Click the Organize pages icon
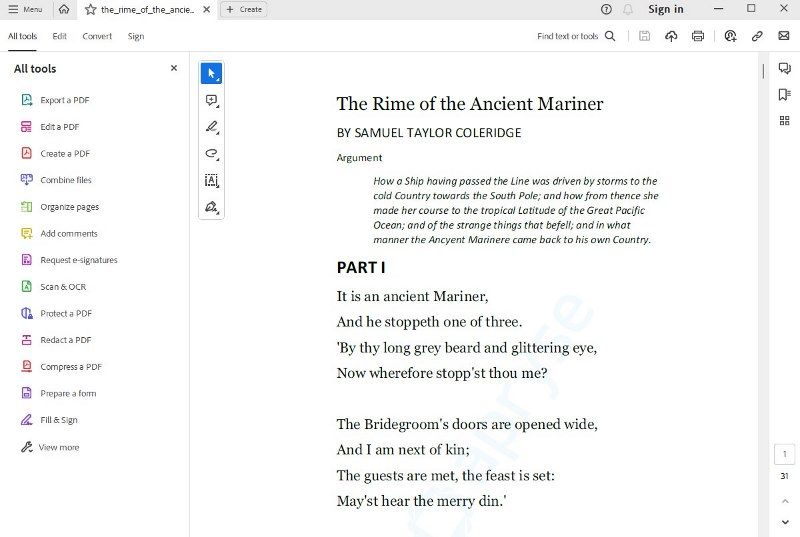 27,207
